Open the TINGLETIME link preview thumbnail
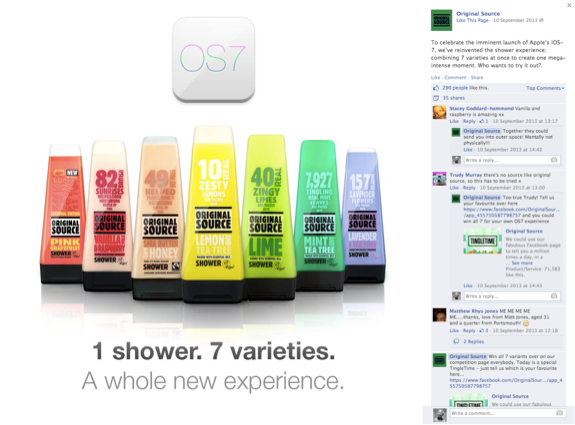 [x=482, y=241]
